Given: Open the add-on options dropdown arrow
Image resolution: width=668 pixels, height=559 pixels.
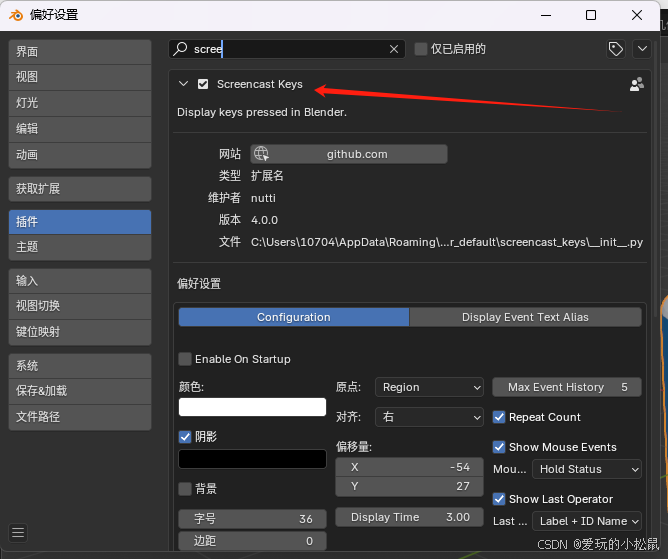Looking at the screenshot, I should pyautogui.click(x=642, y=49).
